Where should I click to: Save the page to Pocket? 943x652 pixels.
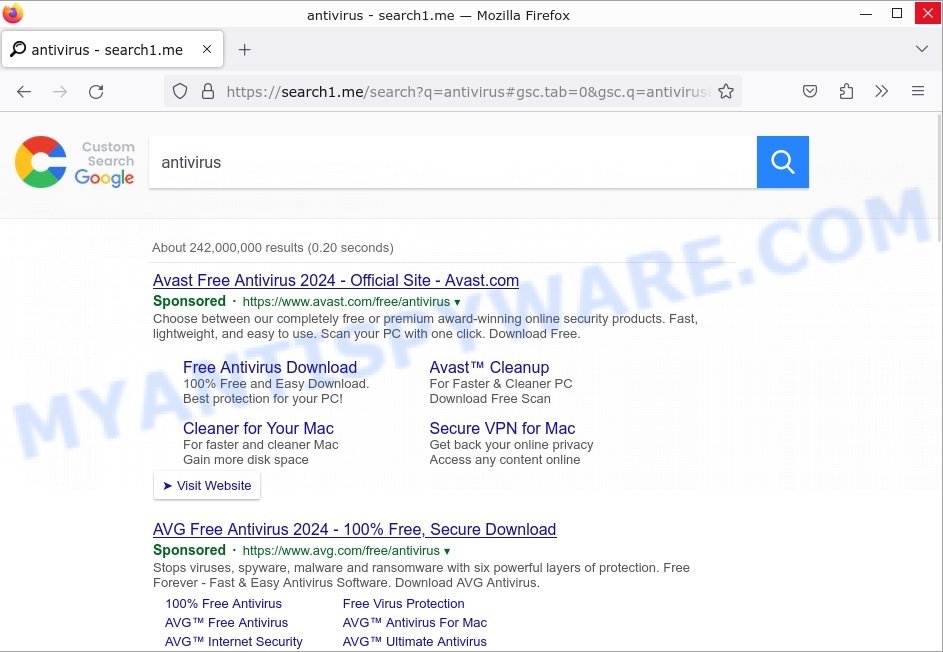(810, 91)
